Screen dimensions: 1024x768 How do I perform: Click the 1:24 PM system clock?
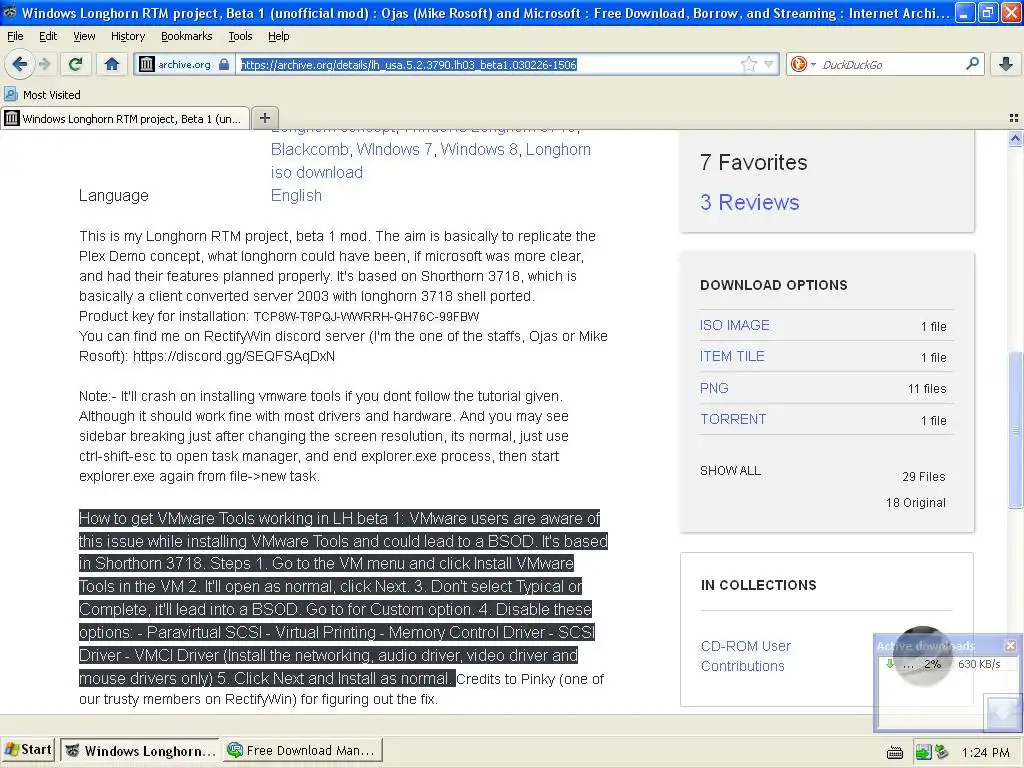click(x=985, y=752)
